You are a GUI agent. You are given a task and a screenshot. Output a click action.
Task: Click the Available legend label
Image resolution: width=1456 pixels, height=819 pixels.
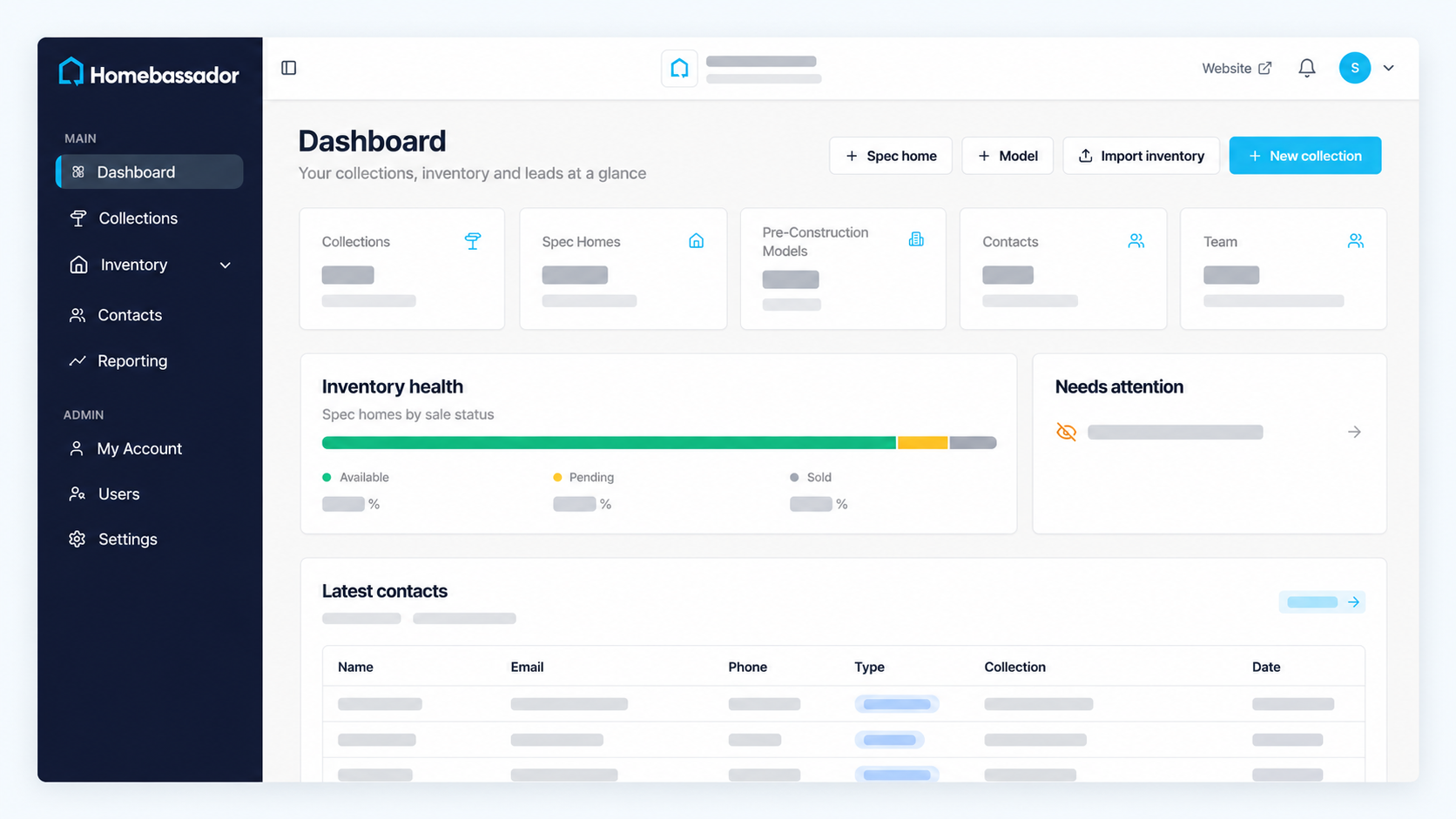(364, 477)
